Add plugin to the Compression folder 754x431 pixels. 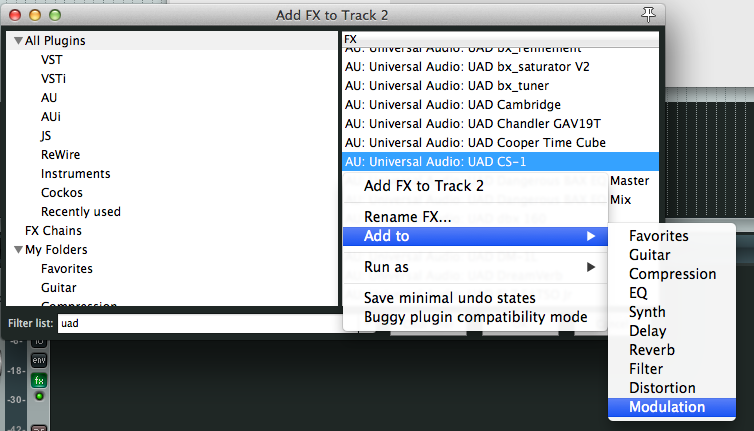pyautogui.click(x=672, y=274)
